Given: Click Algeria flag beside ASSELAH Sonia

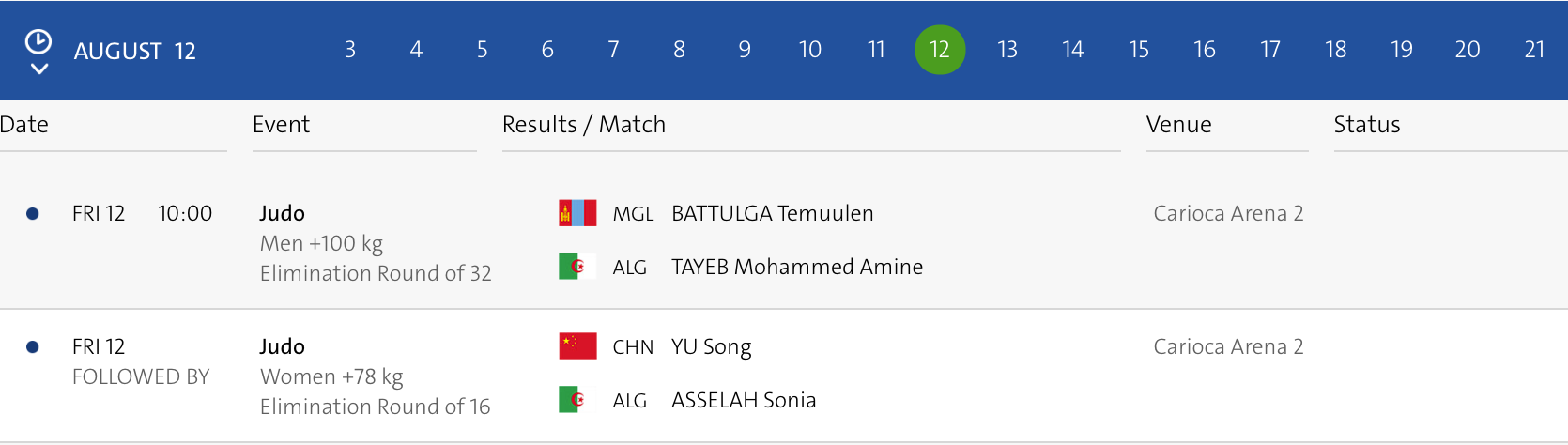Looking at the screenshot, I should coord(577,400).
